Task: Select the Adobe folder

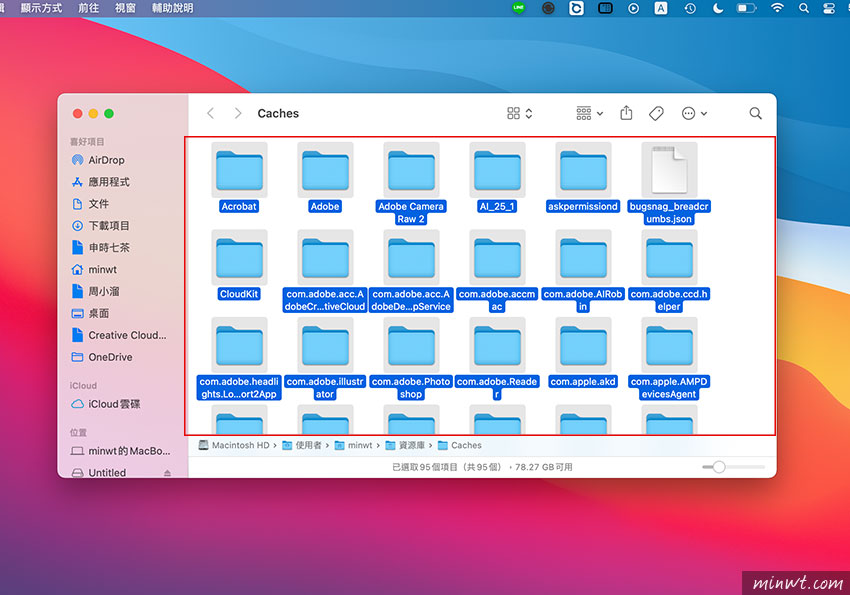Action: pyautogui.click(x=325, y=177)
